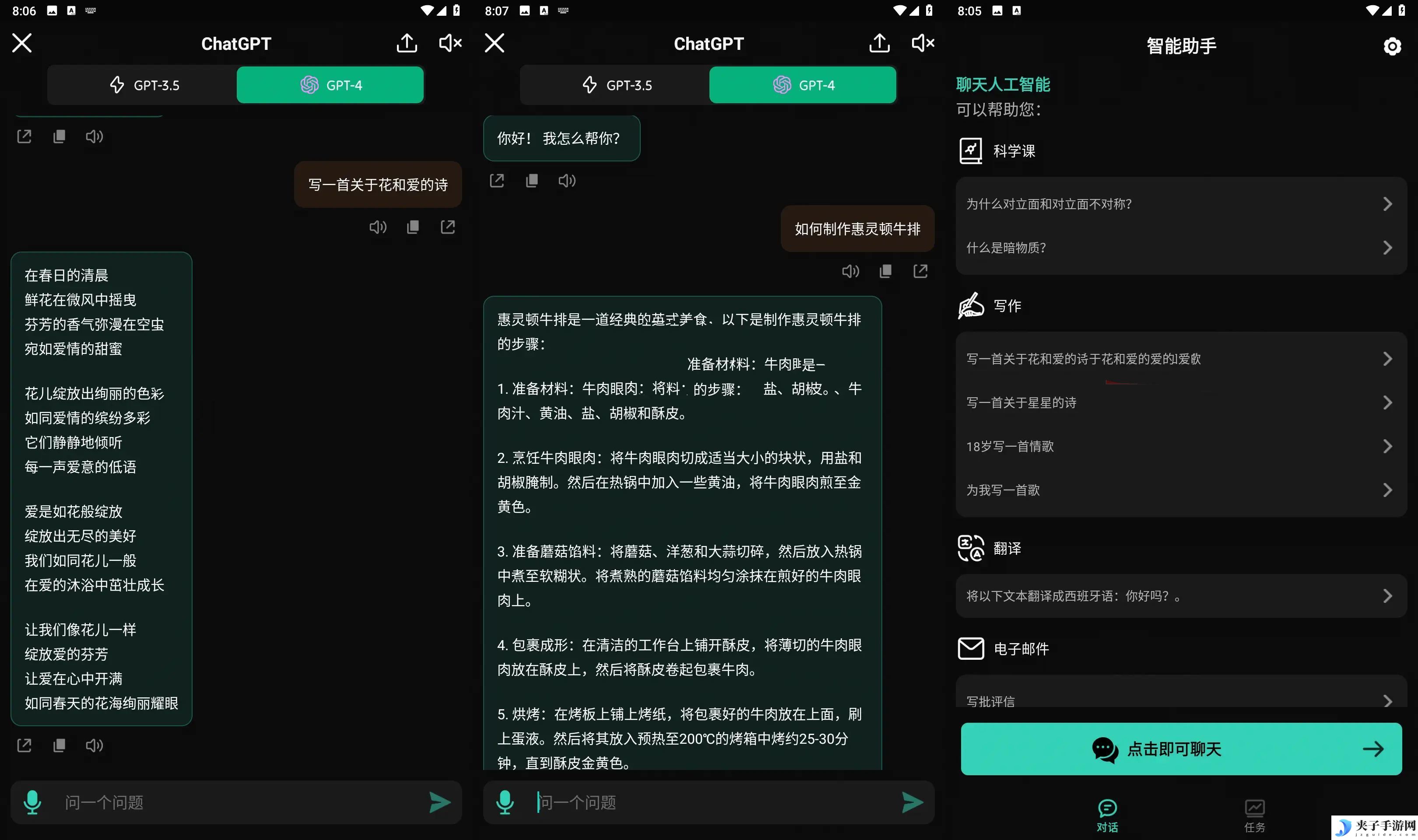Open 写一首关于星星的诗 suggestion

1181,402
